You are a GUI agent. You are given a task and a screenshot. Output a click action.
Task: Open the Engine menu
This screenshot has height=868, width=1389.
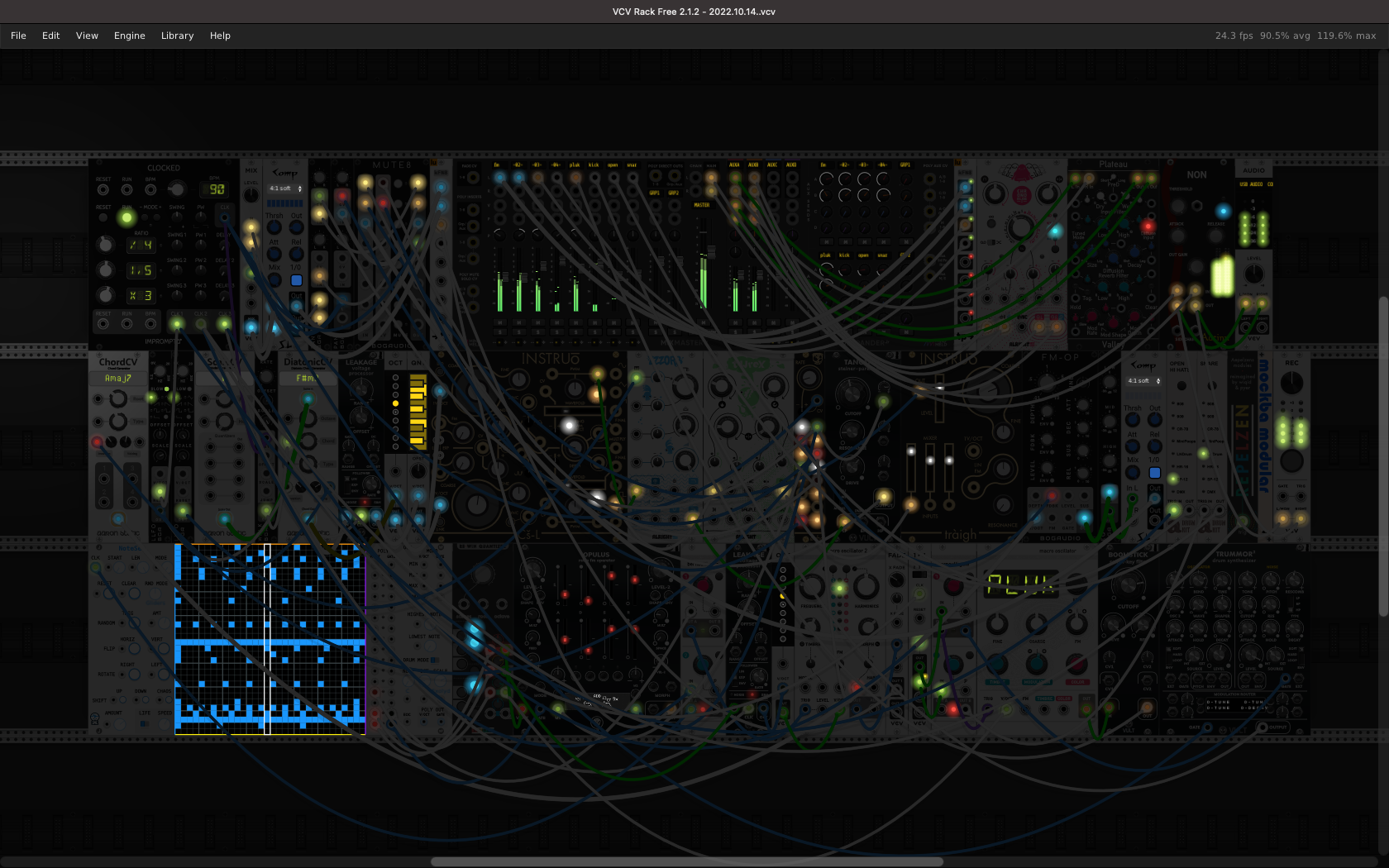click(129, 36)
